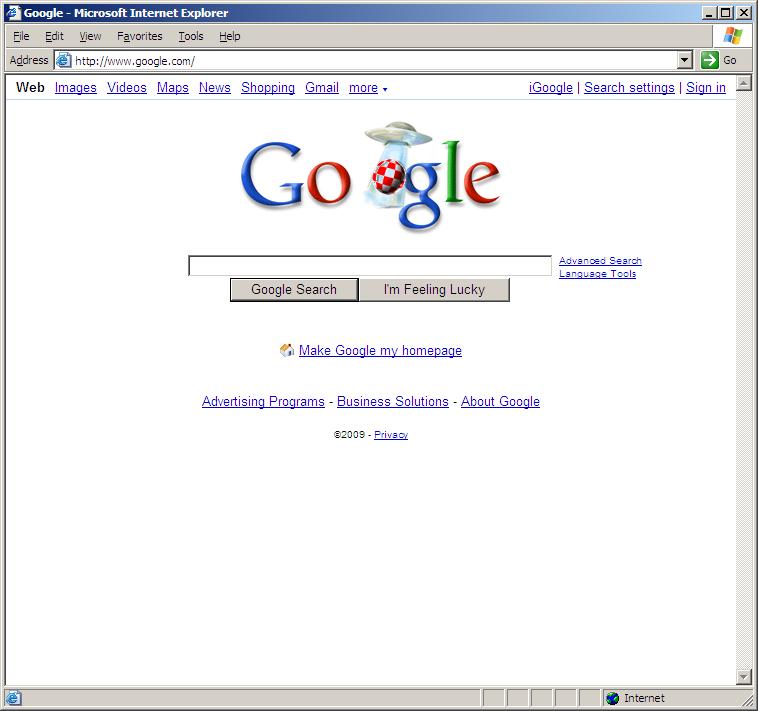Viewport: 758px width, 711px height.
Task: Click the scrollbar up arrow
Action: pyautogui.click(x=743, y=83)
